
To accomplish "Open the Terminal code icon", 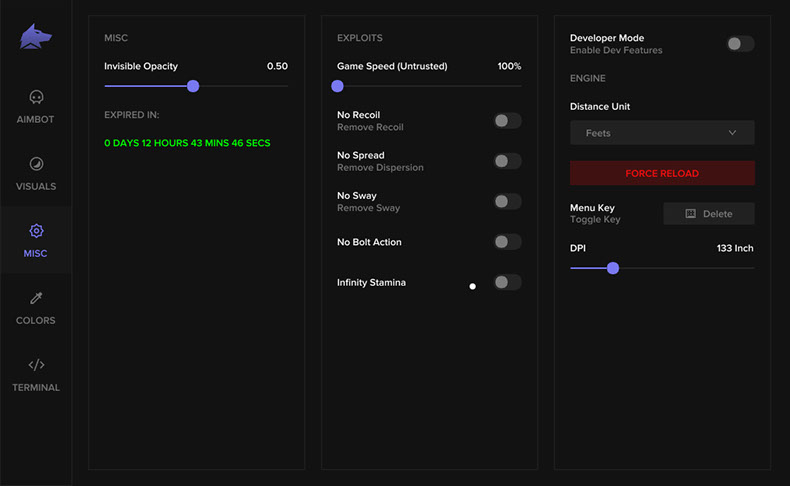I will 36,365.
